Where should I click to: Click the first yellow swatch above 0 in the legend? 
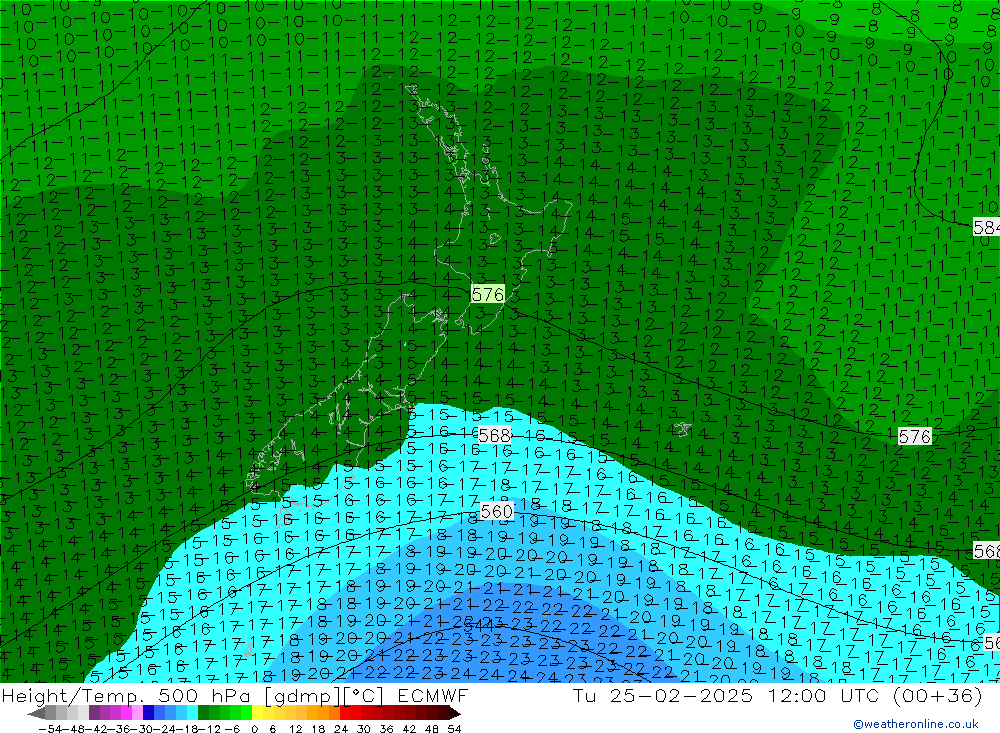(258, 713)
